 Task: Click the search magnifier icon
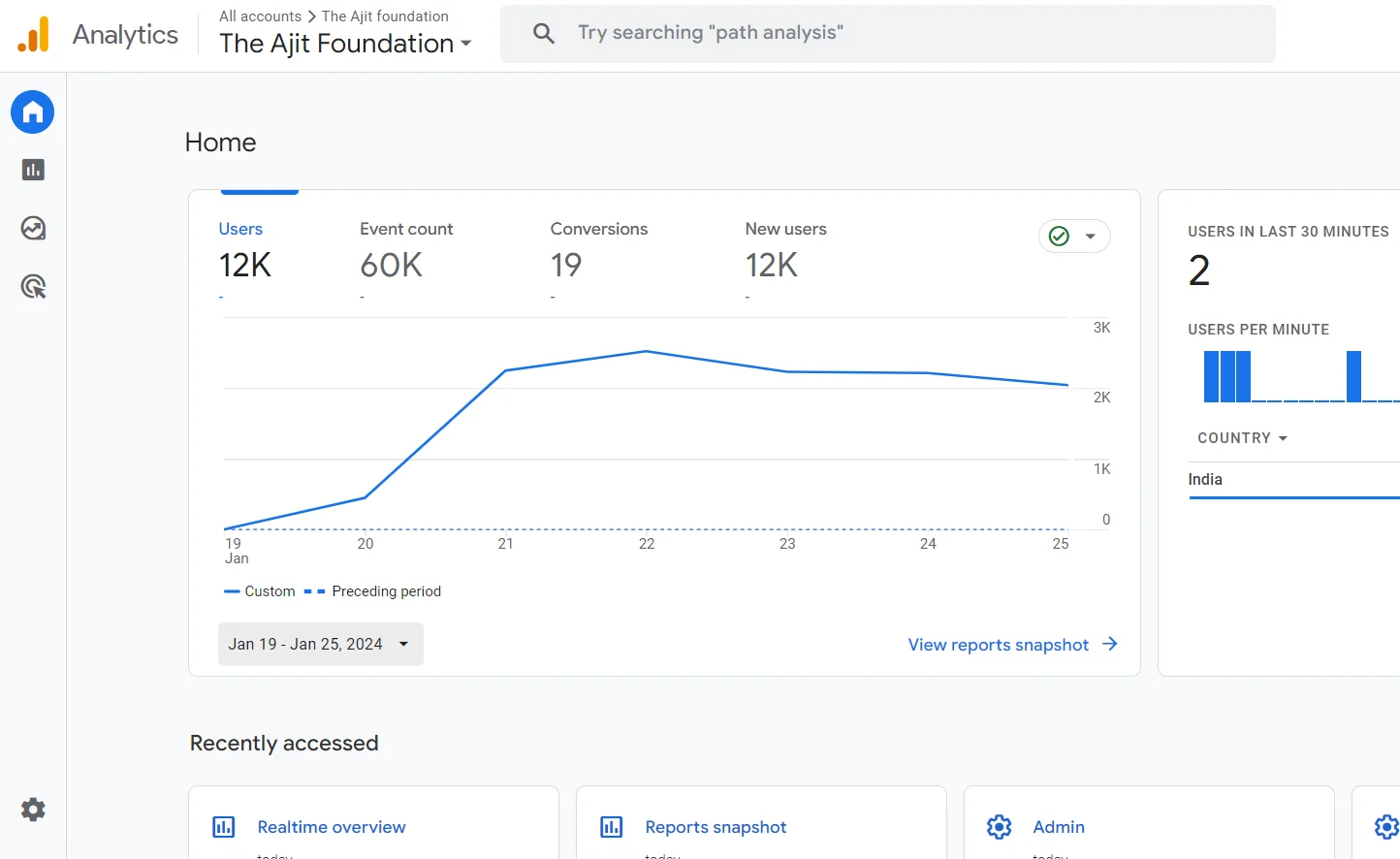click(544, 34)
